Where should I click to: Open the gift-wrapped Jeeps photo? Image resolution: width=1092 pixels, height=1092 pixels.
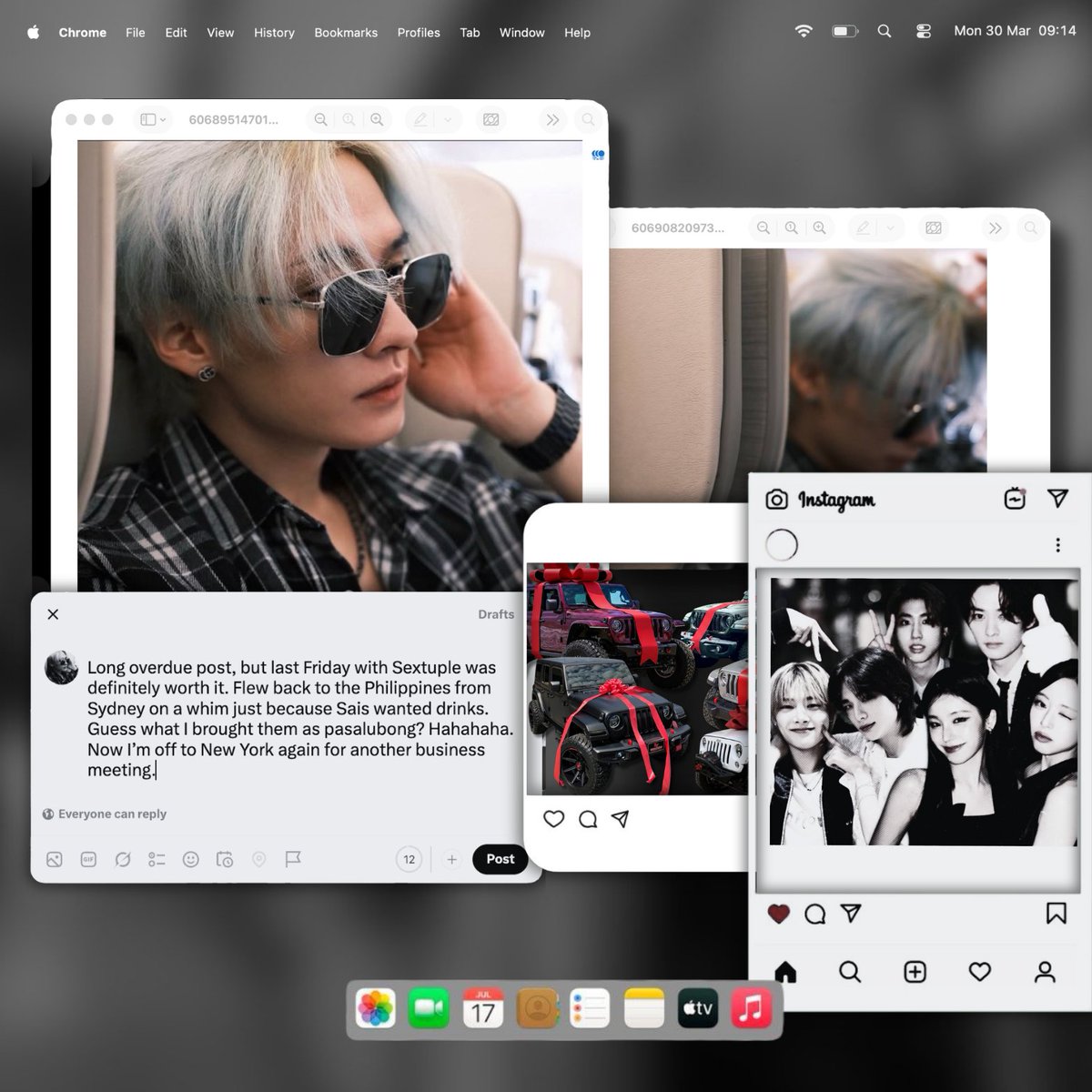pyautogui.click(x=637, y=679)
